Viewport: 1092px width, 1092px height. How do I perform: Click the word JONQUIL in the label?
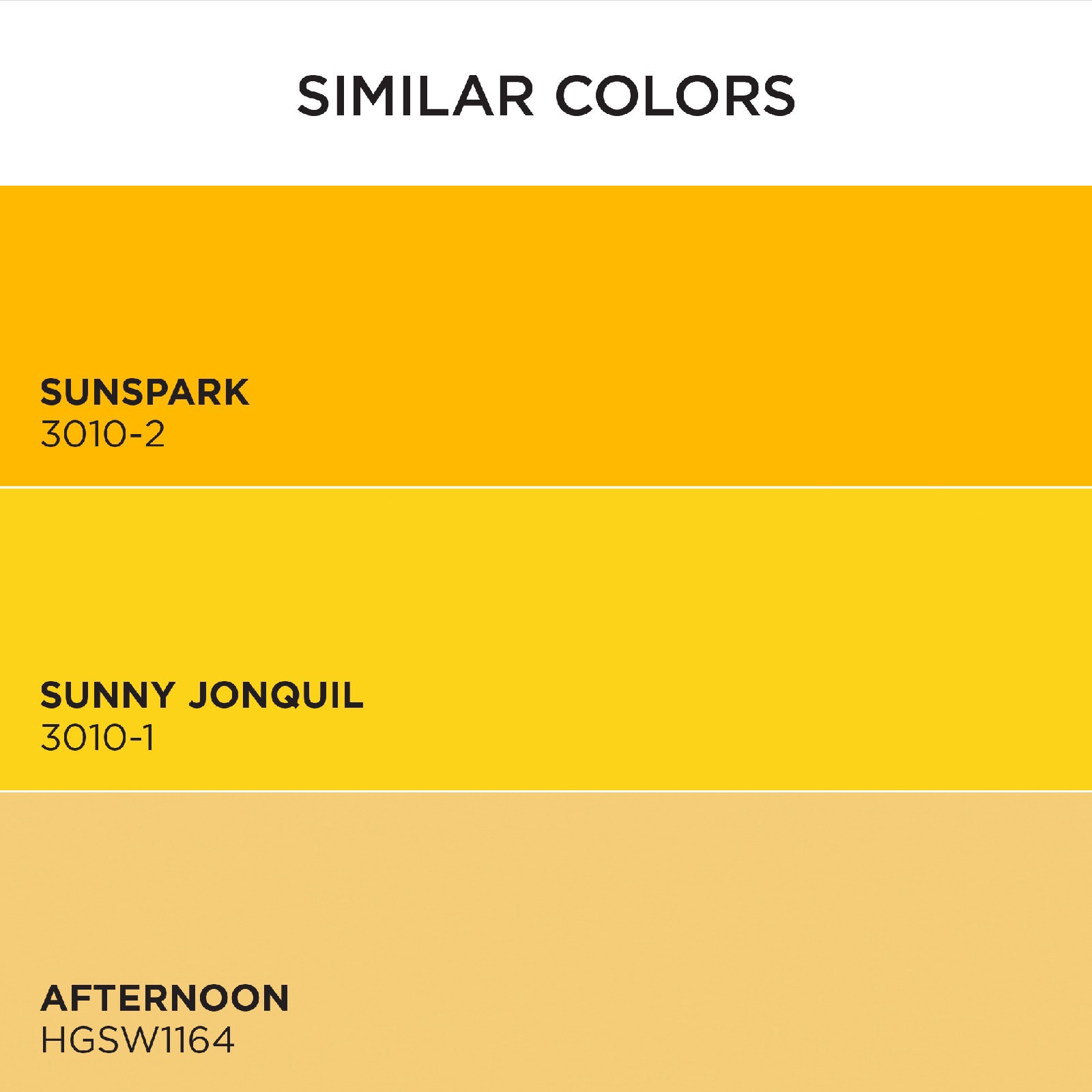[x=276, y=695]
